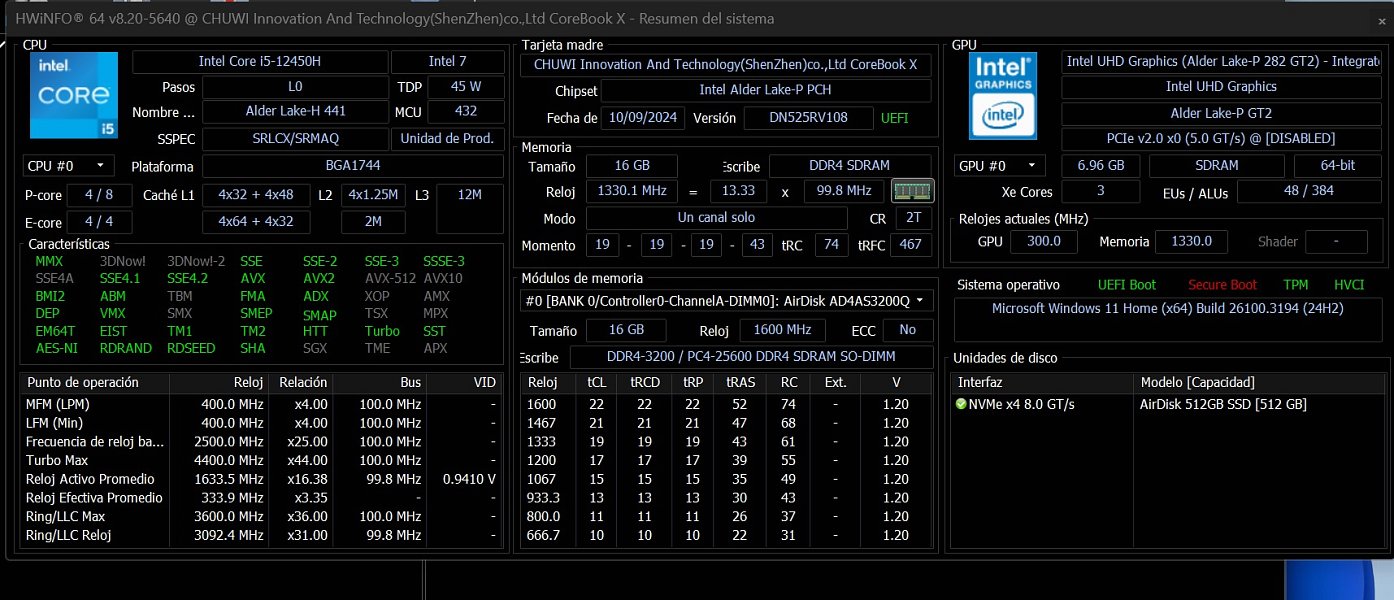Click the Intel Core i5-12450H name field
Screen dimensions: 1394x600
260,61
